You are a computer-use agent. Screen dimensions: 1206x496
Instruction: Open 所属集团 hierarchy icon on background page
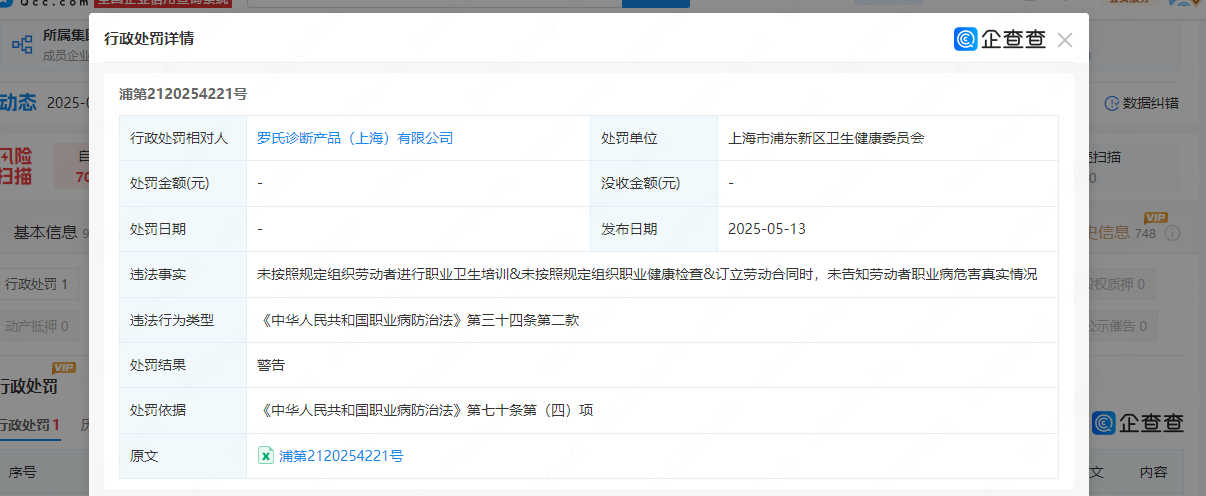[22, 45]
